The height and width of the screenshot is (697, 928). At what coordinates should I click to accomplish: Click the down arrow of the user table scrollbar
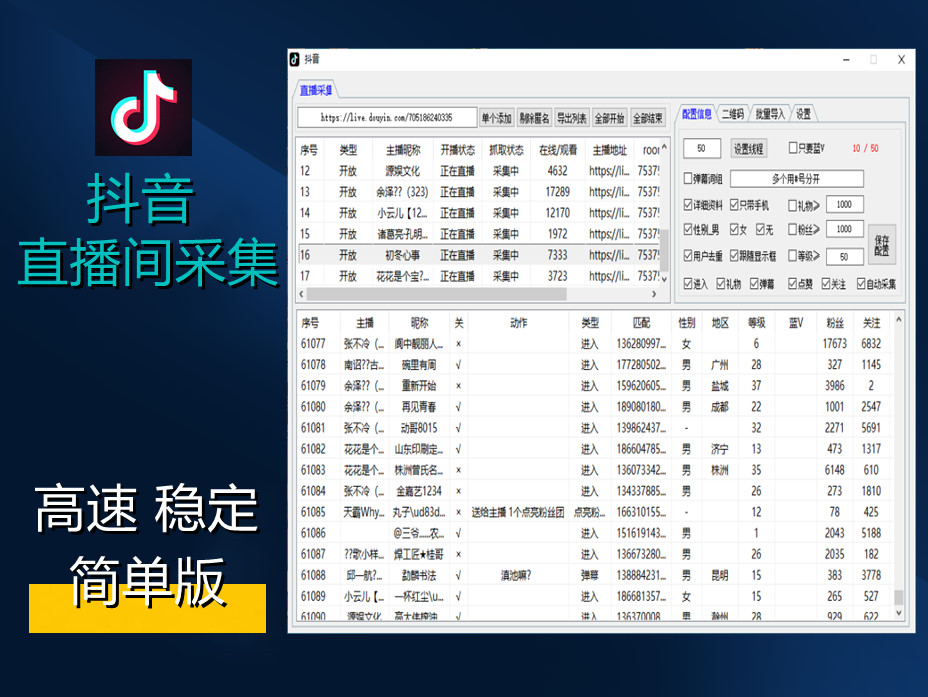(x=898, y=614)
